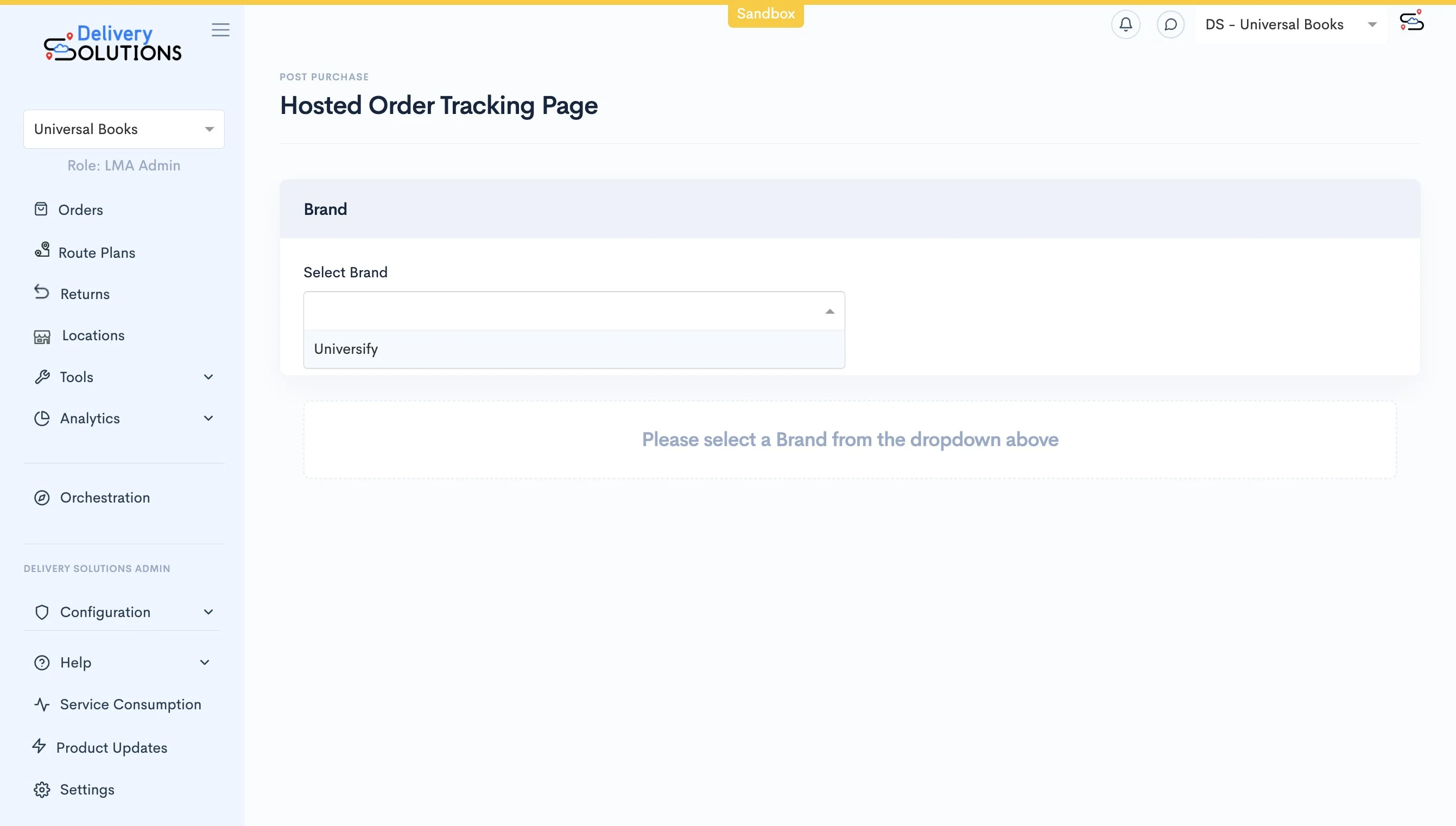Image resolution: width=1456 pixels, height=826 pixels.
Task: Collapse the sidebar with hamburger icon
Action: point(221,30)
